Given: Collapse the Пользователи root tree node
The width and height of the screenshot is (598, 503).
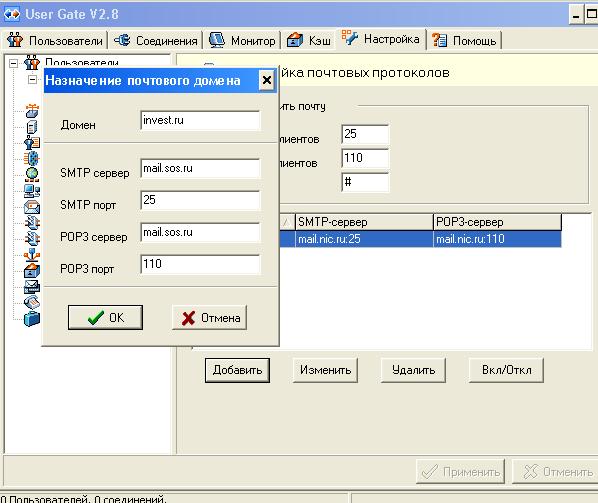Looking at the screenshot, I should point(13,63).
